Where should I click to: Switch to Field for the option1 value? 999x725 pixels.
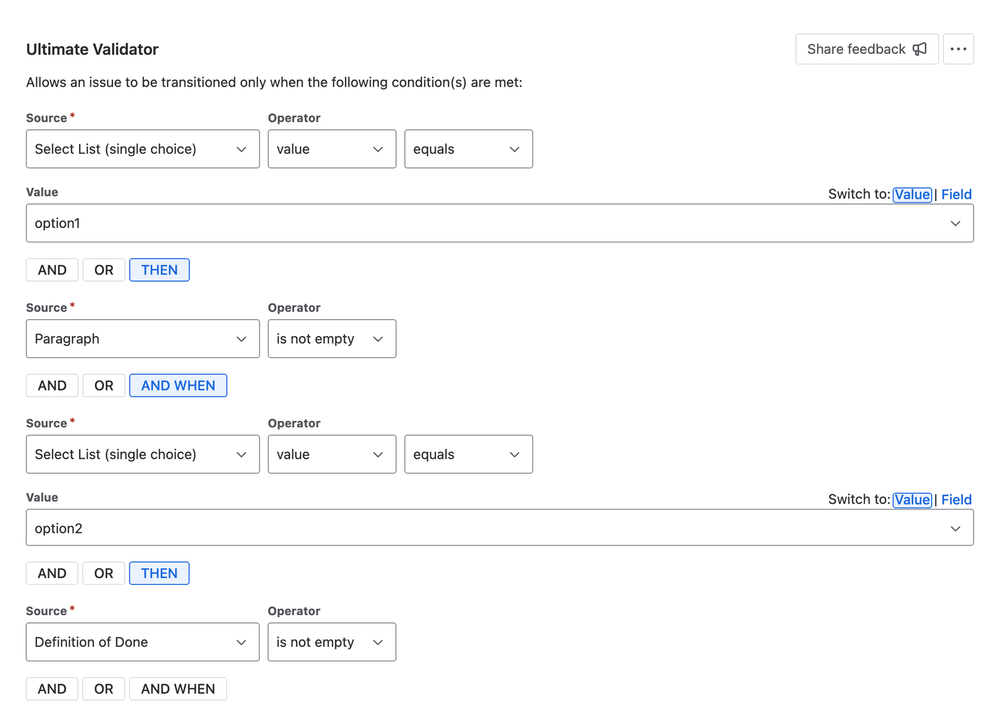click(956, 194)
